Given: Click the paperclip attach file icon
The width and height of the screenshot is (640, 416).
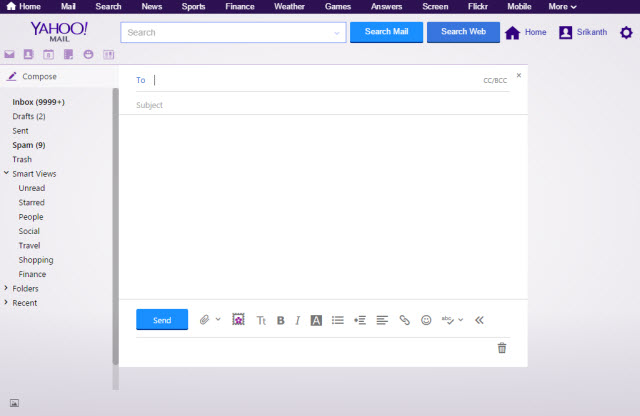Looking at the screenshot, I should click(204, 320).
